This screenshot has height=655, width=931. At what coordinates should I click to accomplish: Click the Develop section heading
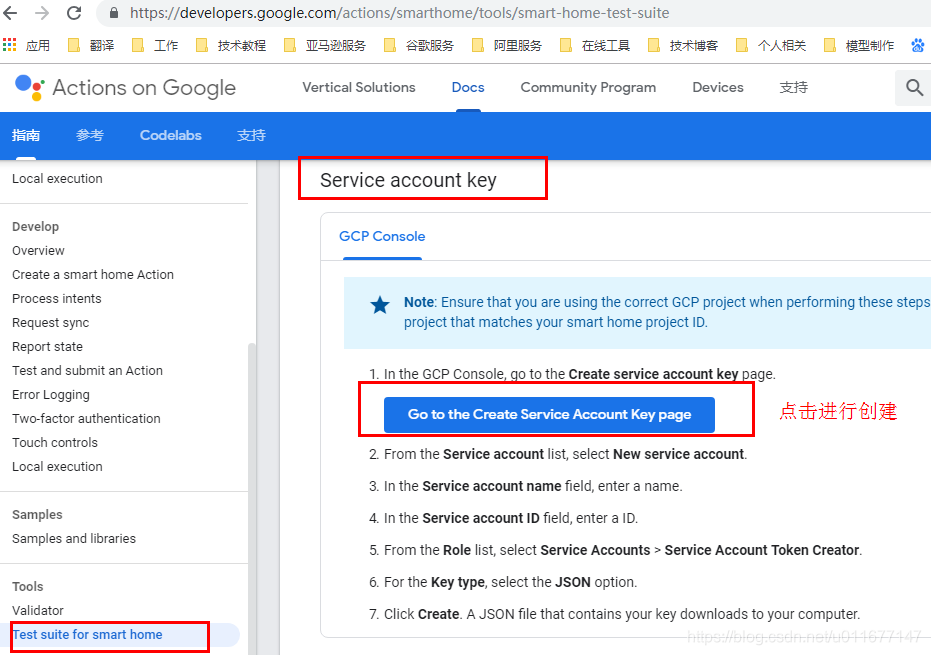pyautogui.click(x=35, y=227)
